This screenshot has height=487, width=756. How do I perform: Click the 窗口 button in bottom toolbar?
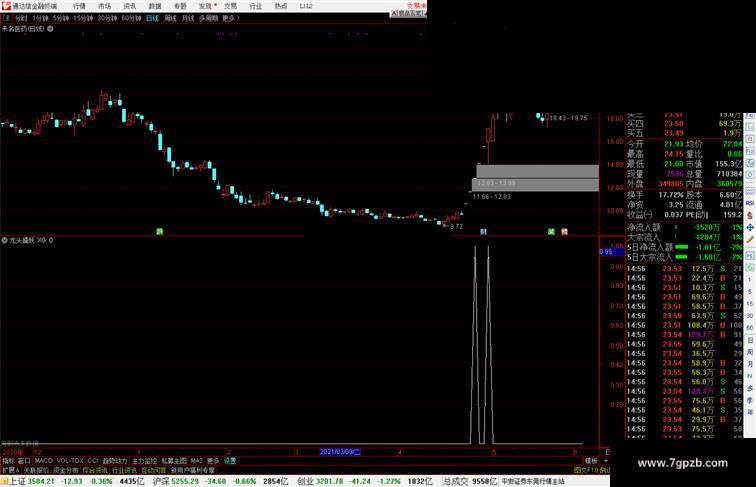point(24,461)
